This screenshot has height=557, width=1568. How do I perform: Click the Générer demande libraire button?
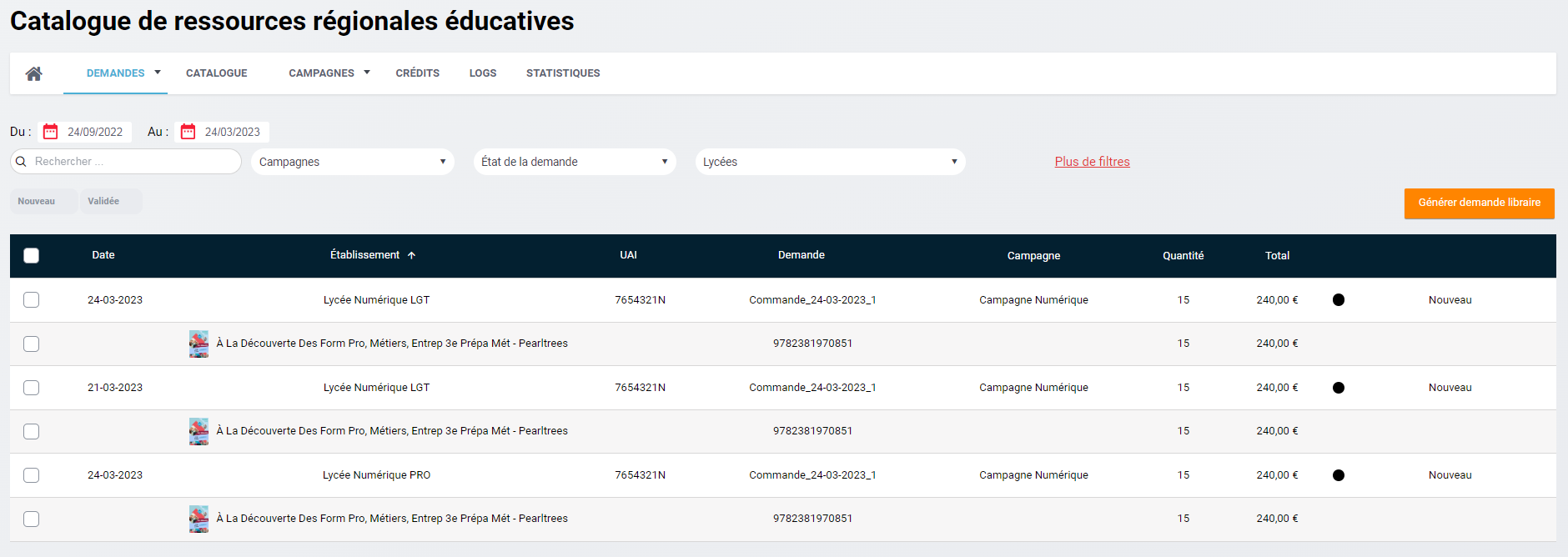click(x=1479, y=203)
